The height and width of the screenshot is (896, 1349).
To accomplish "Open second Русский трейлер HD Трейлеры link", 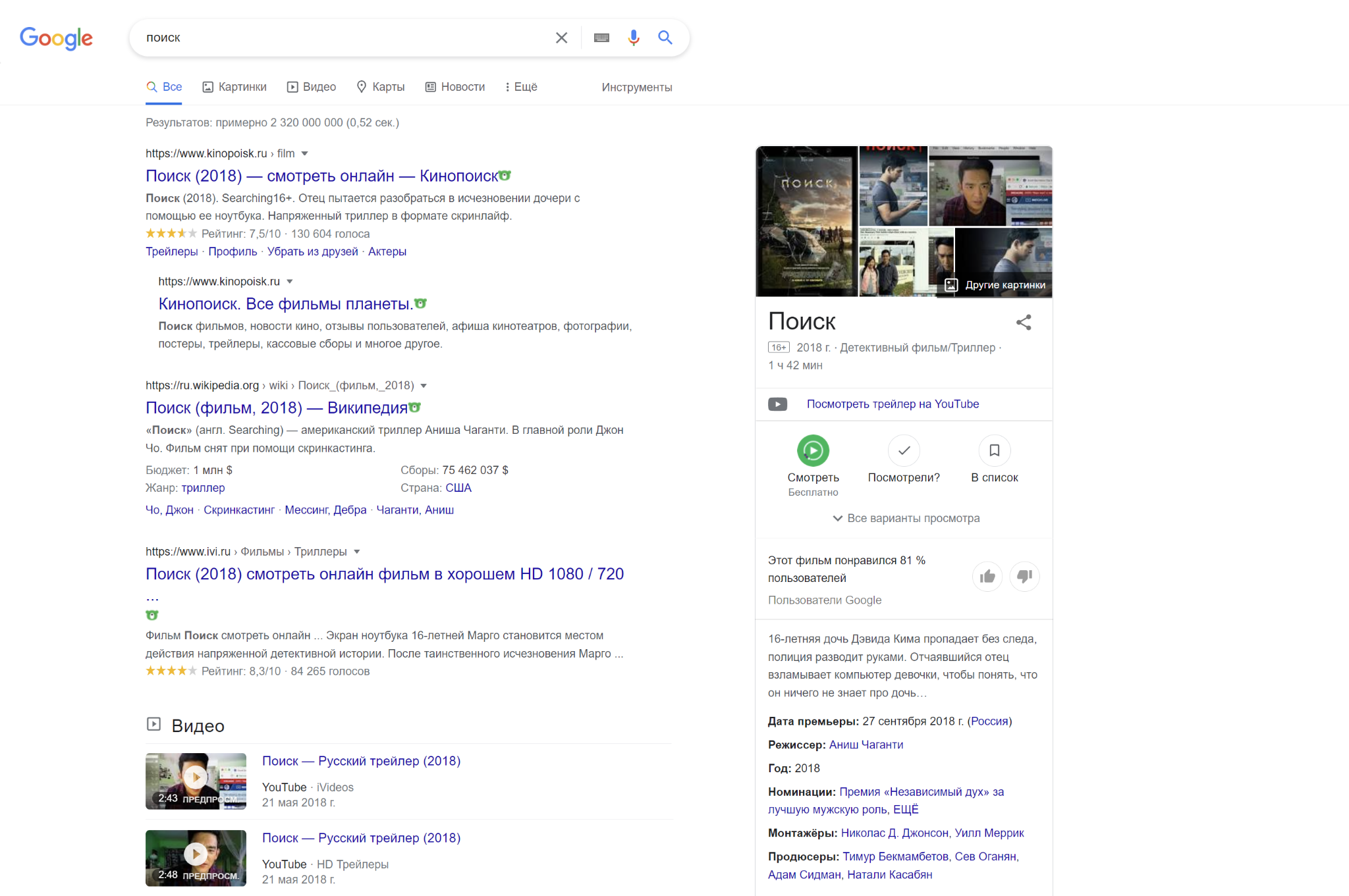I will click(362, 838).
